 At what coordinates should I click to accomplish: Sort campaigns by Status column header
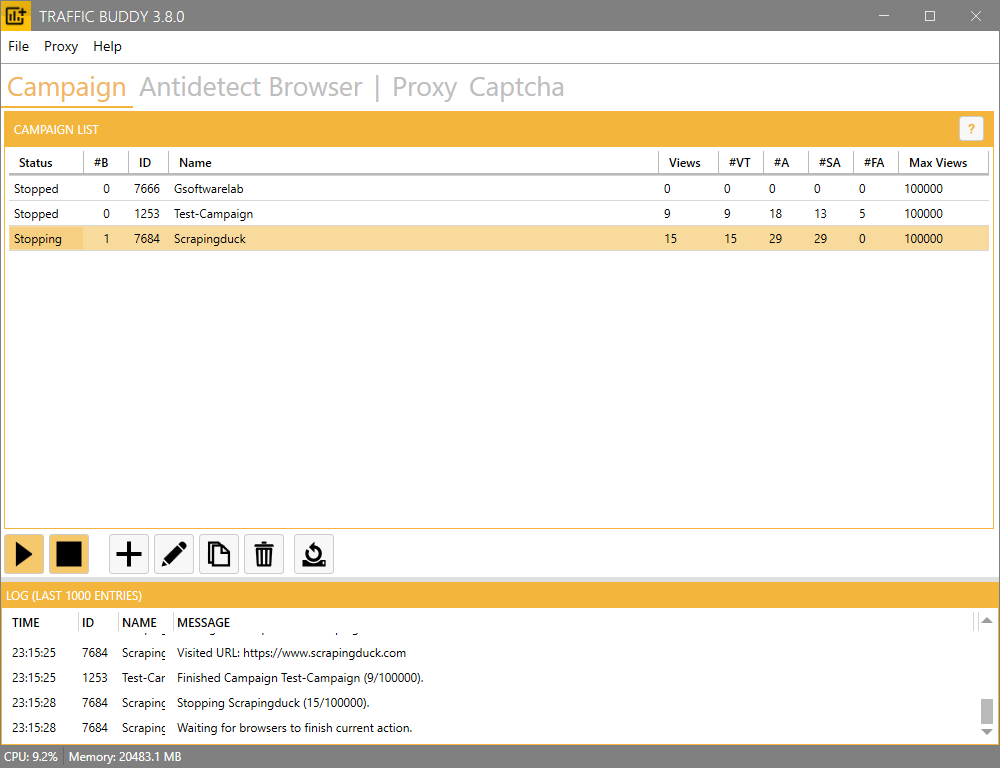36,163
